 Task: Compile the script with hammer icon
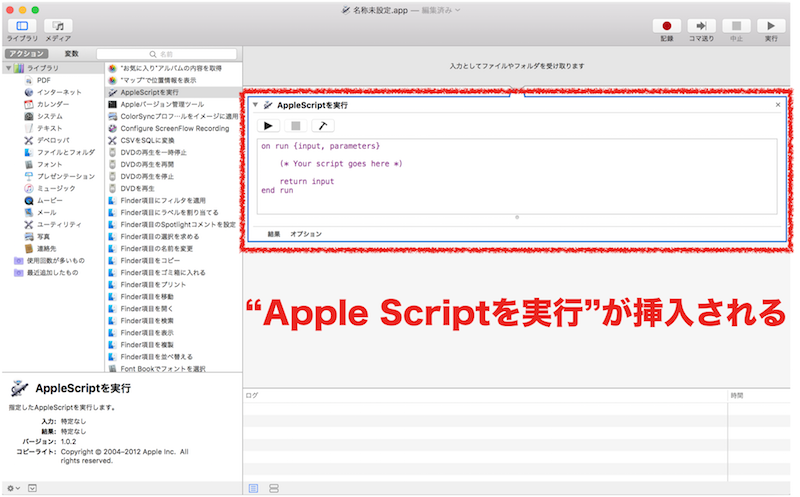tap(322, 126)
